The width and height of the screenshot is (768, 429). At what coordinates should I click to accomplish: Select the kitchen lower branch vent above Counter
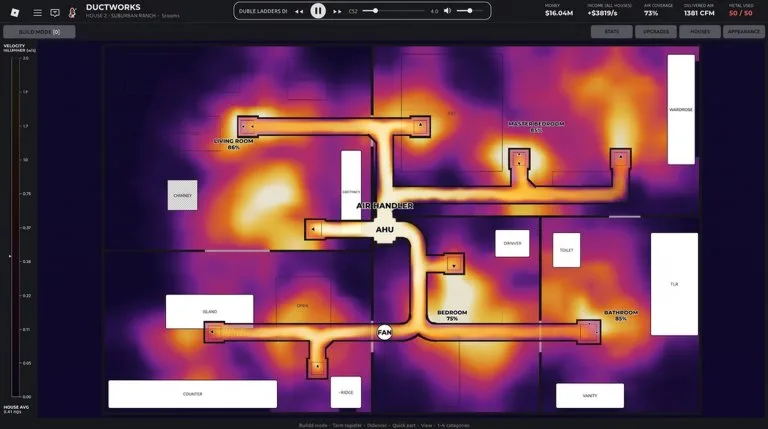tap(317, 368)
